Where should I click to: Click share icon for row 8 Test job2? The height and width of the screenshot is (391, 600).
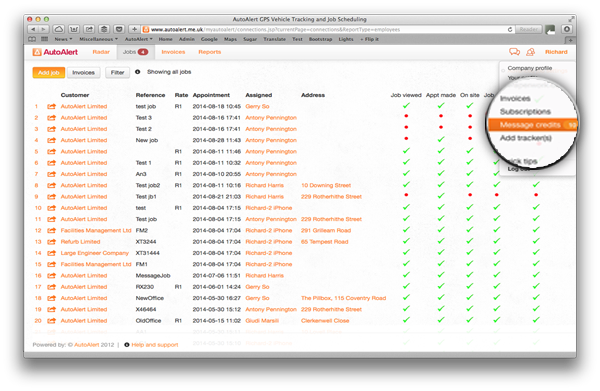coord(51,186)
